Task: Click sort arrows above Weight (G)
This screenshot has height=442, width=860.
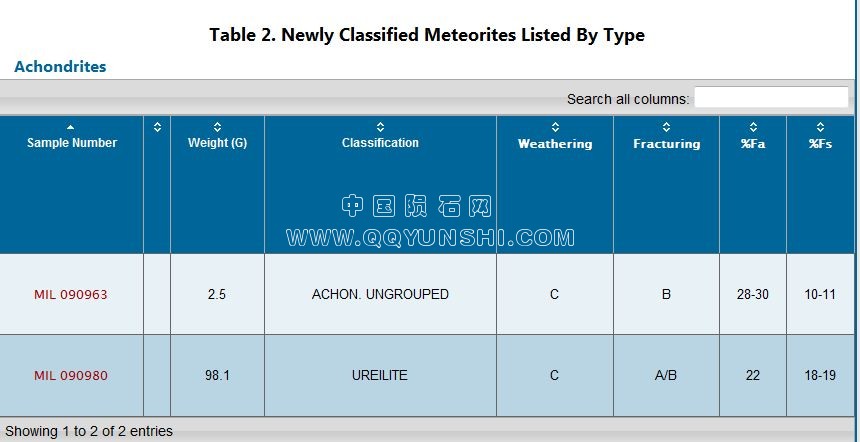Action: 217,127
